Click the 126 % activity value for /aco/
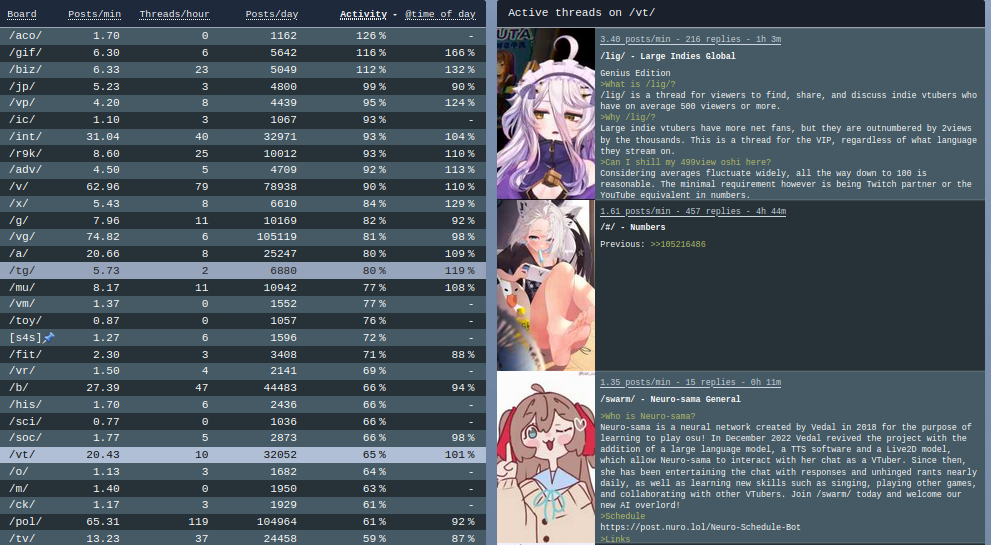 tap(370, 36)
